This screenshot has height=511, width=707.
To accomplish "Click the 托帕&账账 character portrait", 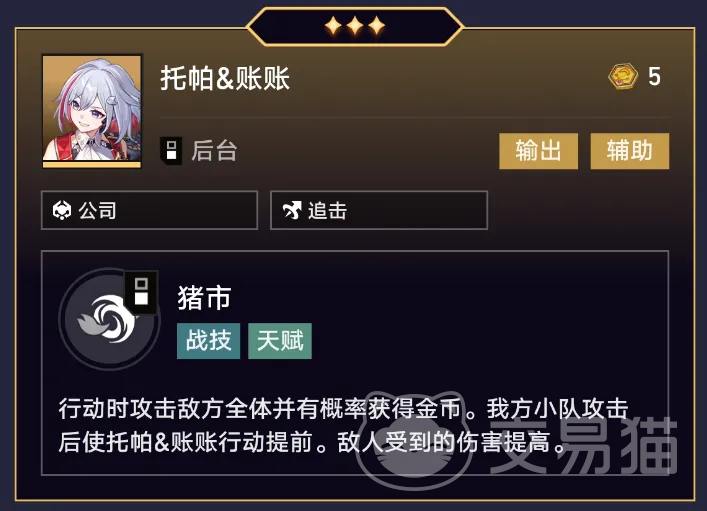I will 92,111.
